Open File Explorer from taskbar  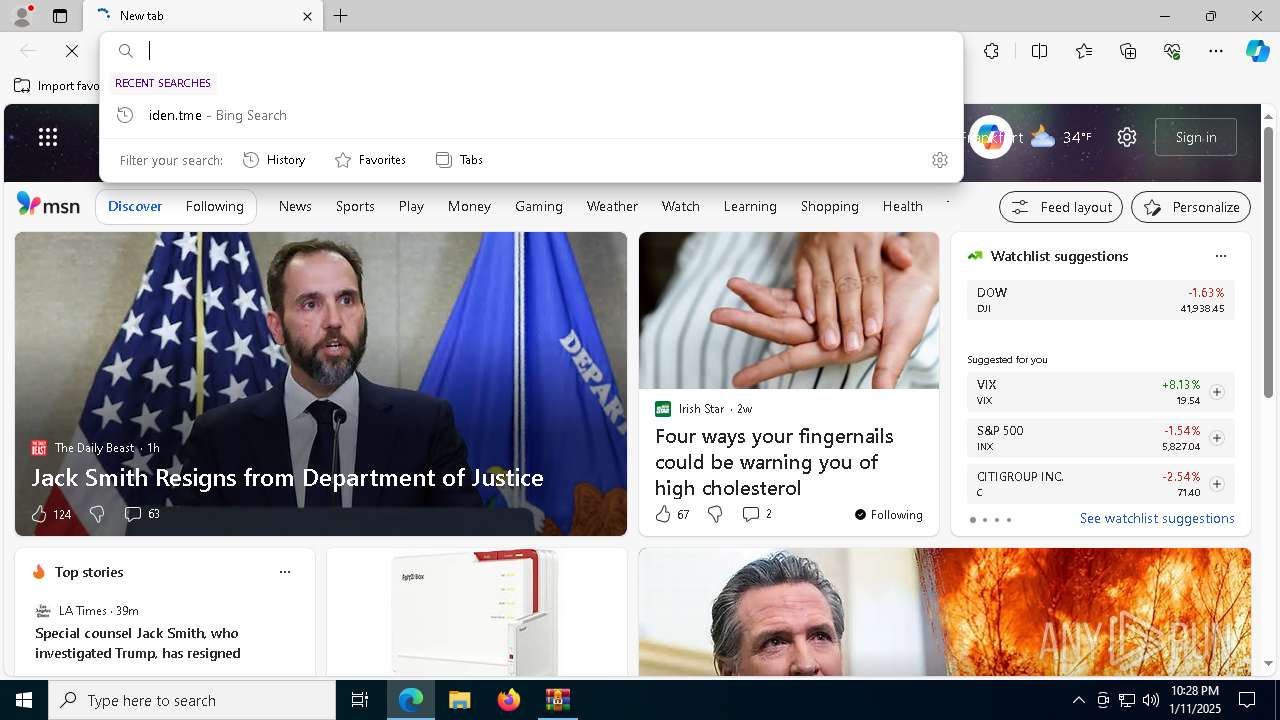pos(459,700)
